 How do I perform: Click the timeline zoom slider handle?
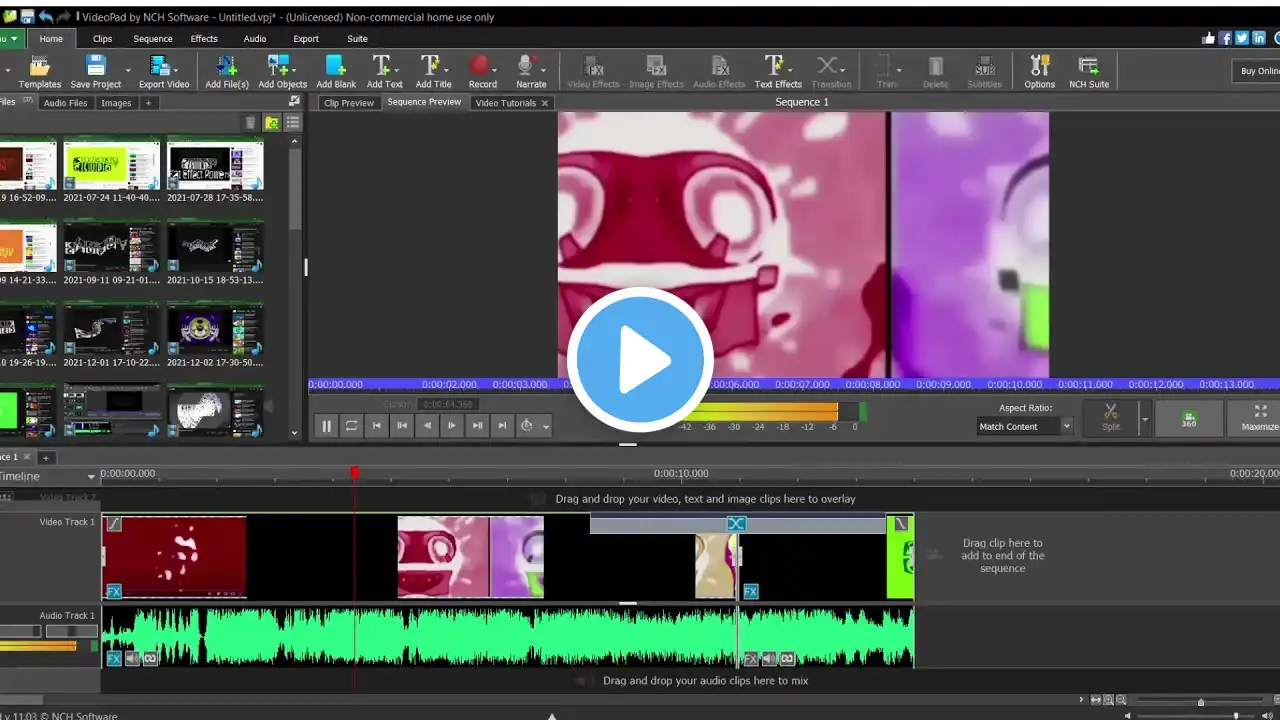click(x=1201, y=701)
